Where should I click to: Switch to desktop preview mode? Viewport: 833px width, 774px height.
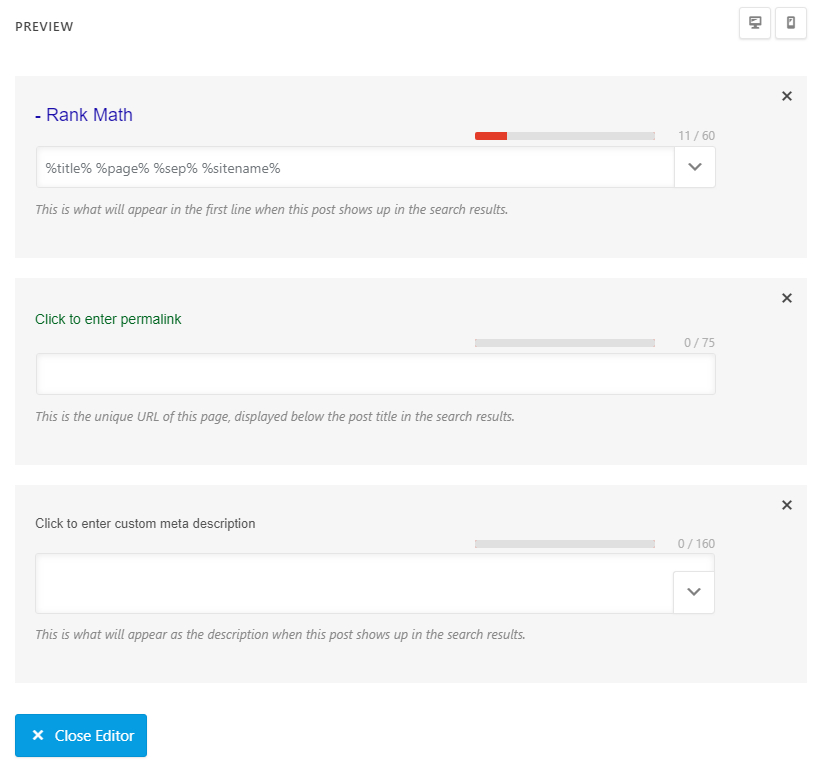755,24
